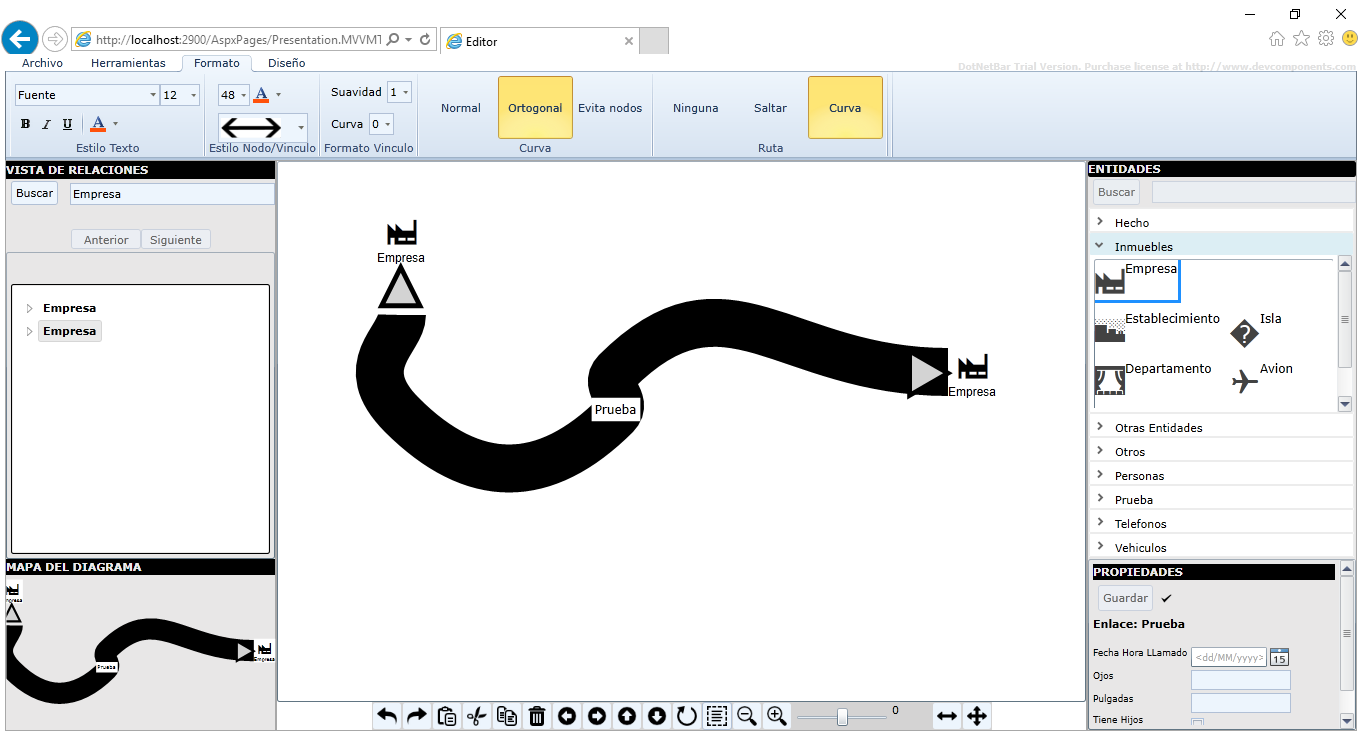Select Evita nodos curve mode
The height and width of the screenshot is (738, 1366).
point(610,108)
